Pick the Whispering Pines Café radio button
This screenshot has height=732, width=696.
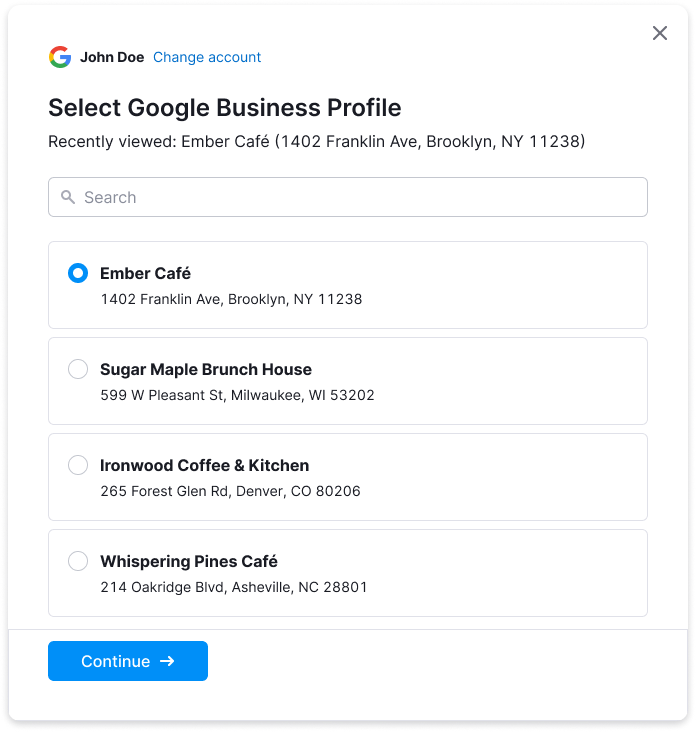coord(78,561)
